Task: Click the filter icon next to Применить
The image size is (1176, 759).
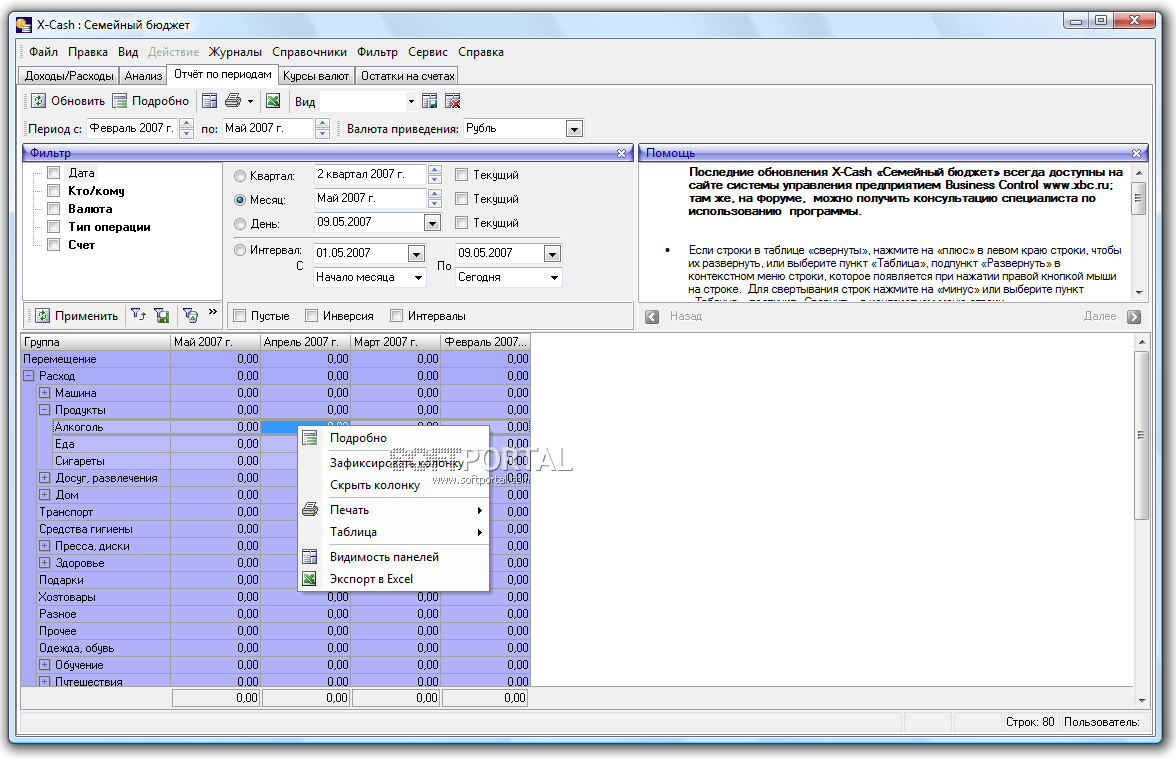Action: (x=137, y=316)
